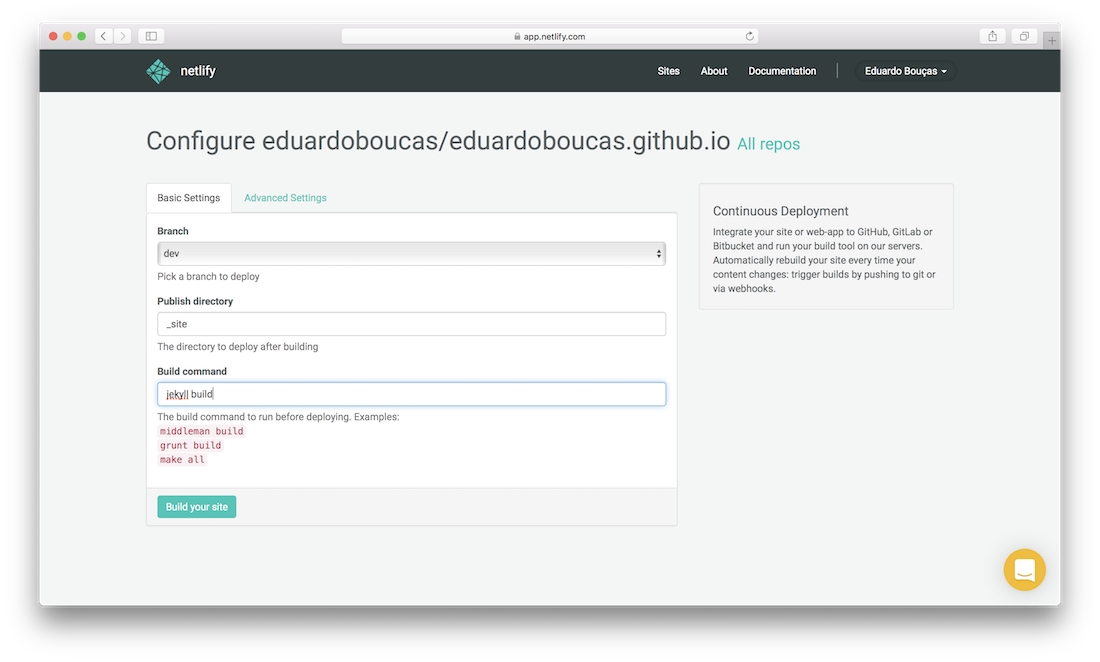Image resolution: width=1100 pixels, height=662 pixels.
Task: Click the browser back arrow
Action: coord(103,35)
